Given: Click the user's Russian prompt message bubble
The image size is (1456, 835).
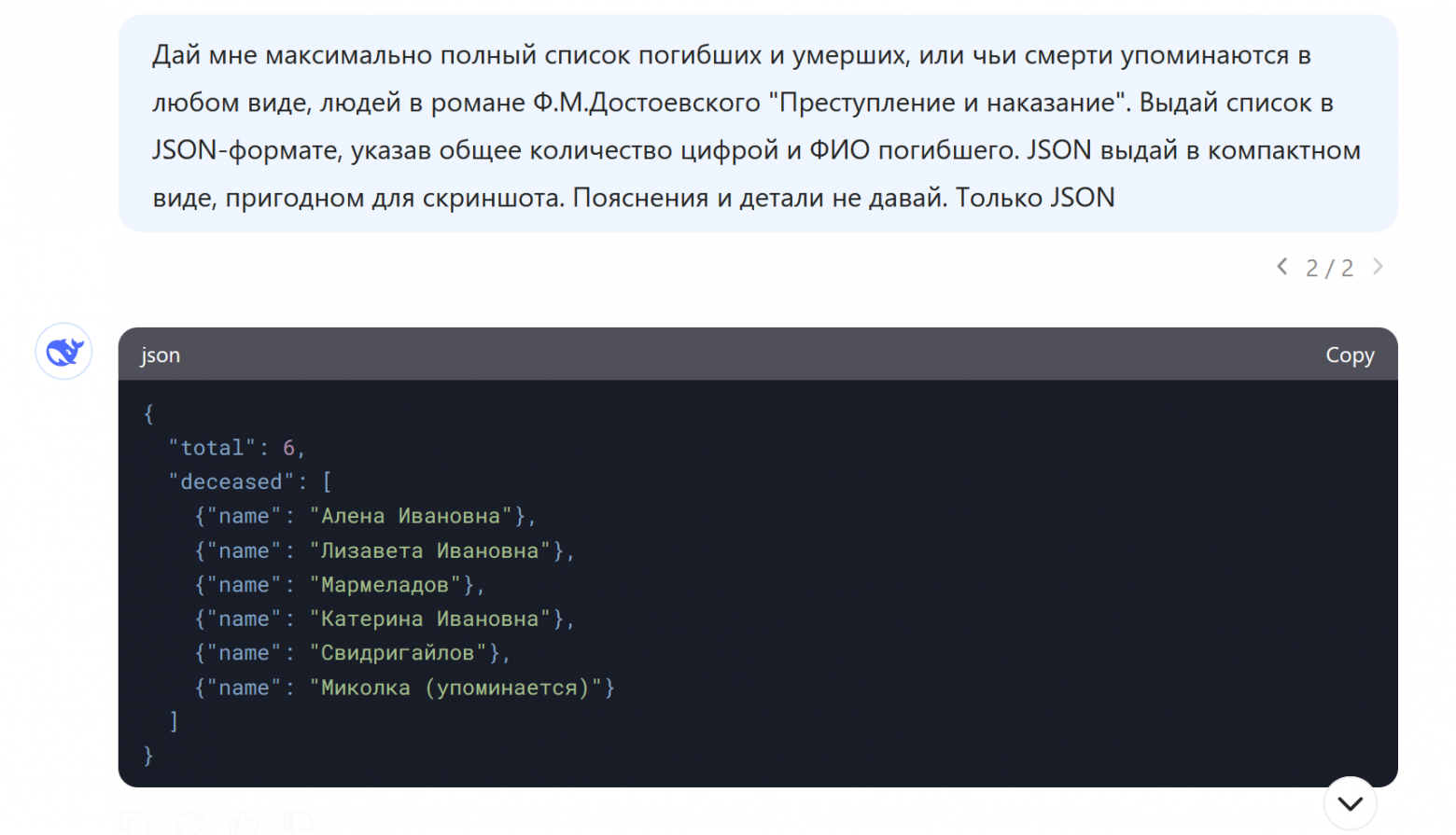Looking at the screenshot, I should click(757, 125).
